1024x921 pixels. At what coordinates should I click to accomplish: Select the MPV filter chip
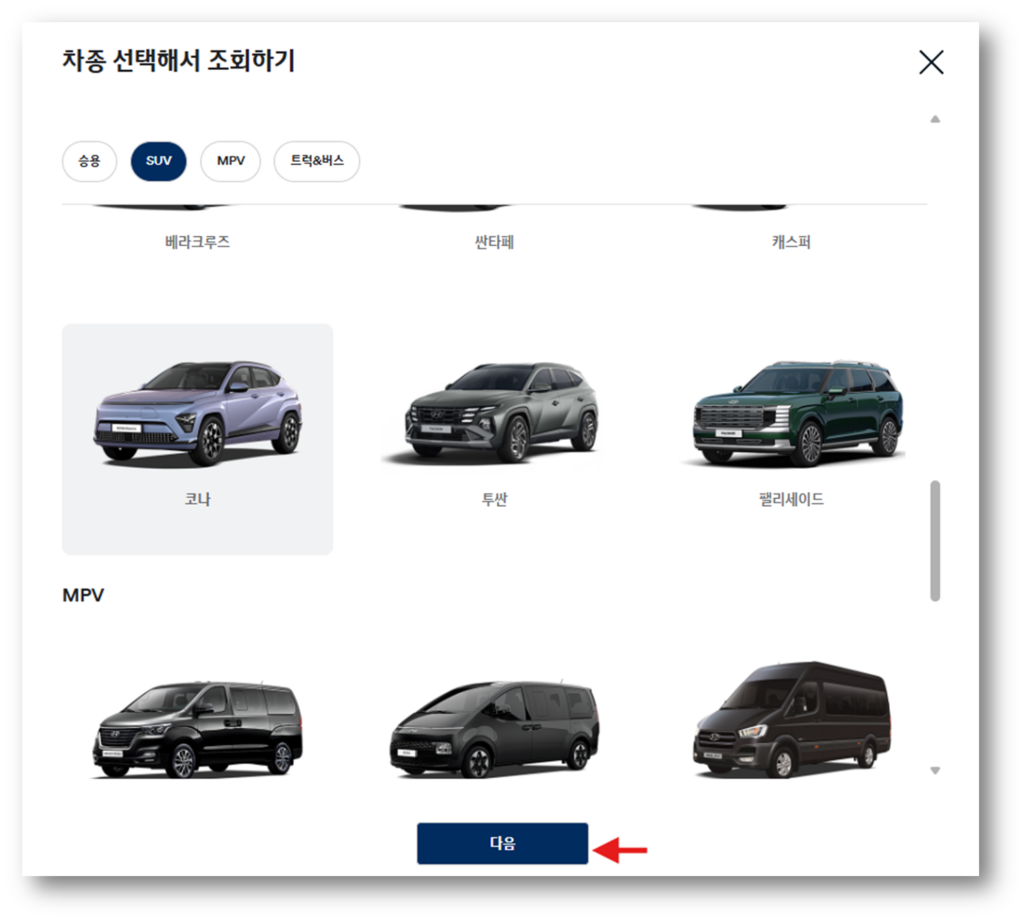(230, 162)
